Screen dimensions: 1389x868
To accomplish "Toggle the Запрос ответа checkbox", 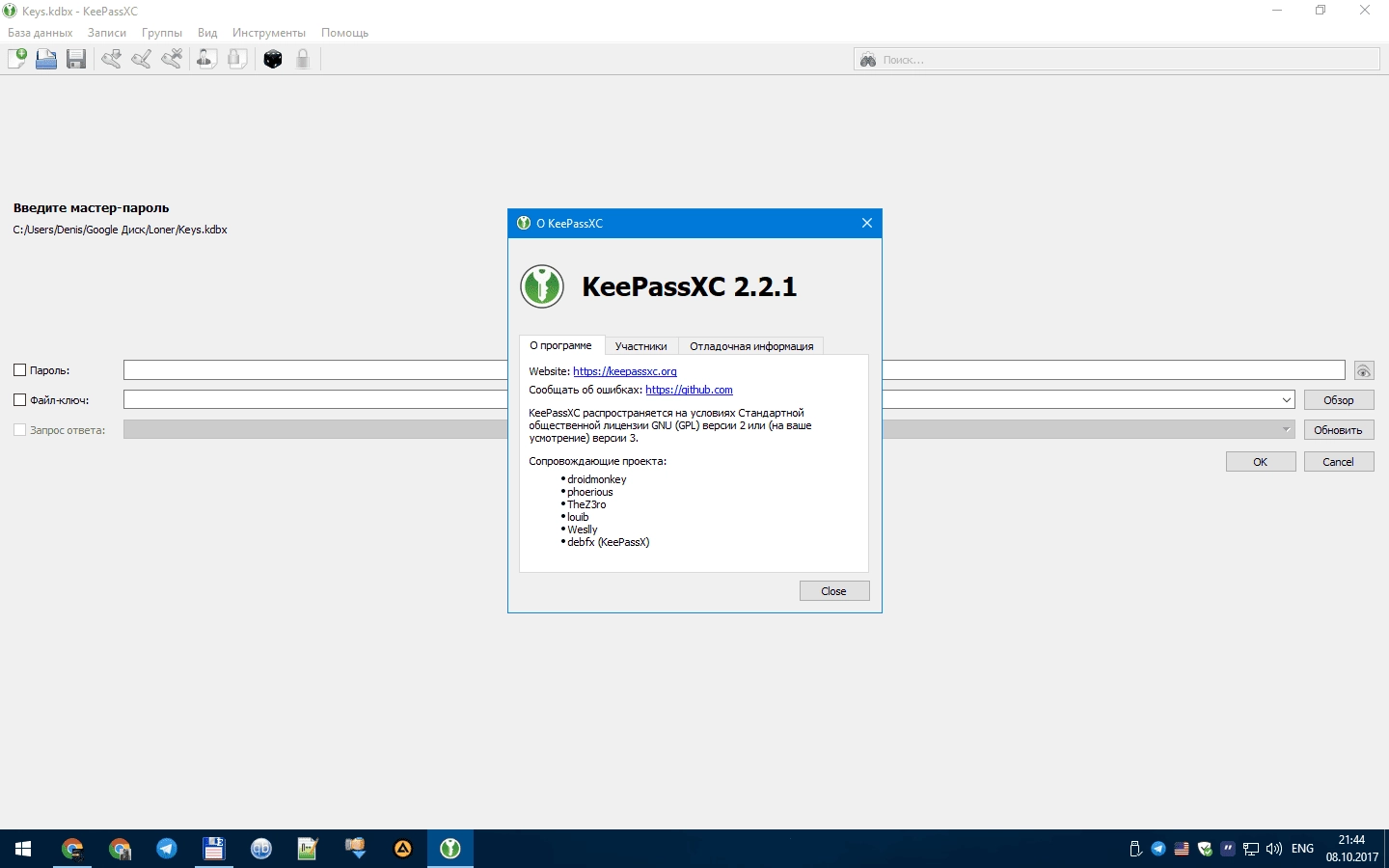I will 19,430.
